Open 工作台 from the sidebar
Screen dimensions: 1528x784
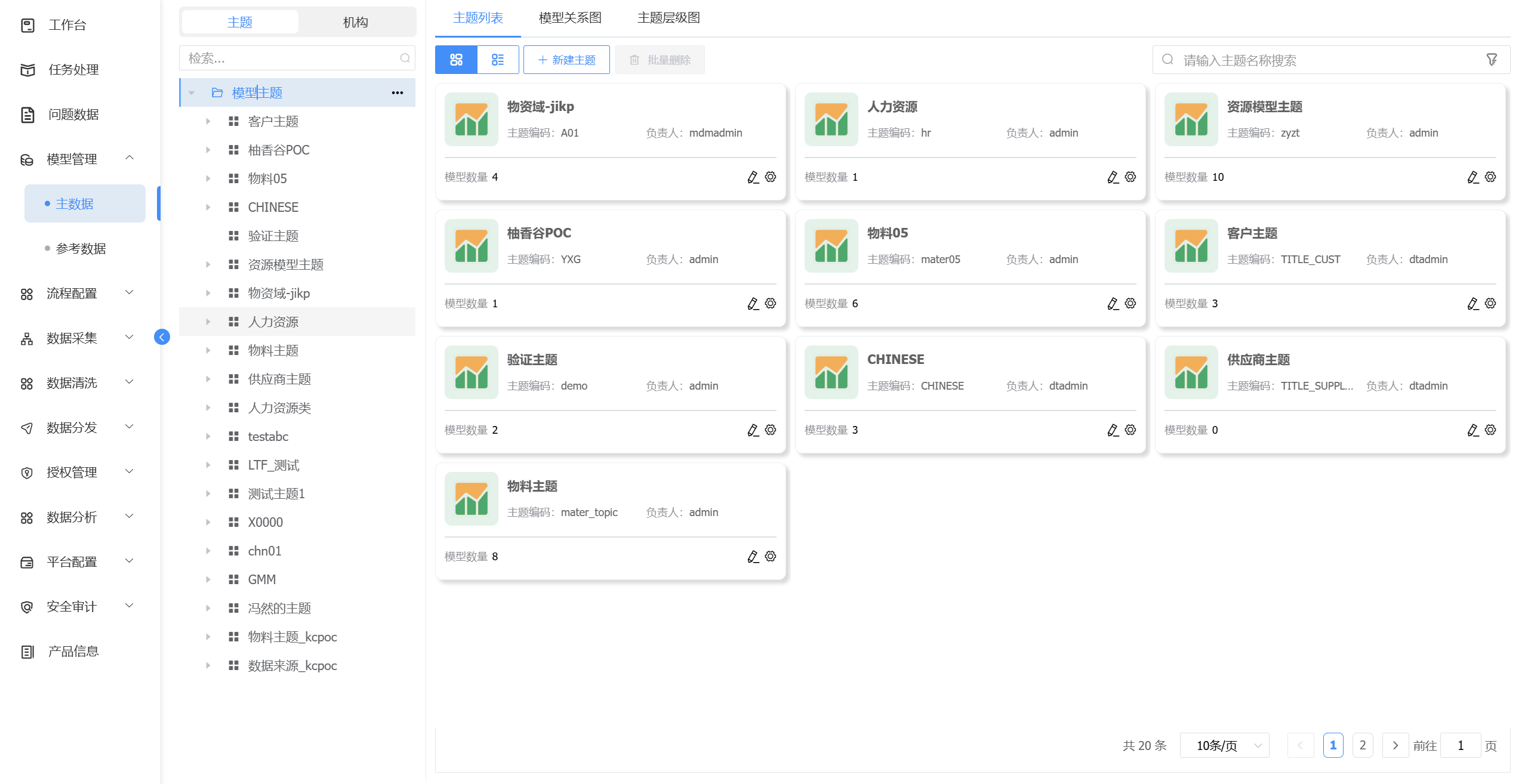tap(67, 25)
